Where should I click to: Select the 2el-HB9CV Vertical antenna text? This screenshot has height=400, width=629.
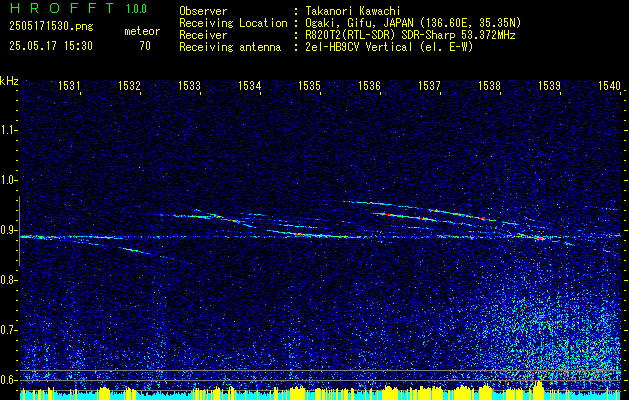click(x=389, y=47)
